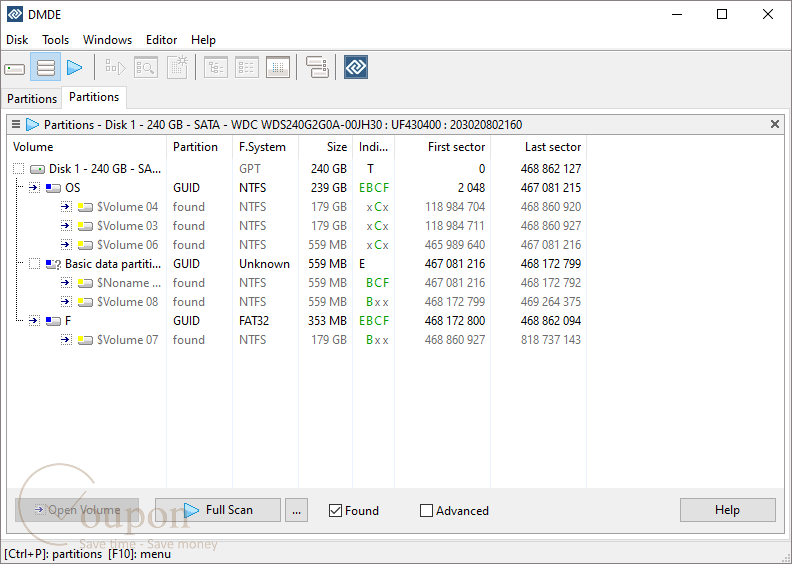
Task: Click the 353 MB size cell
Action: click(327, 321)
